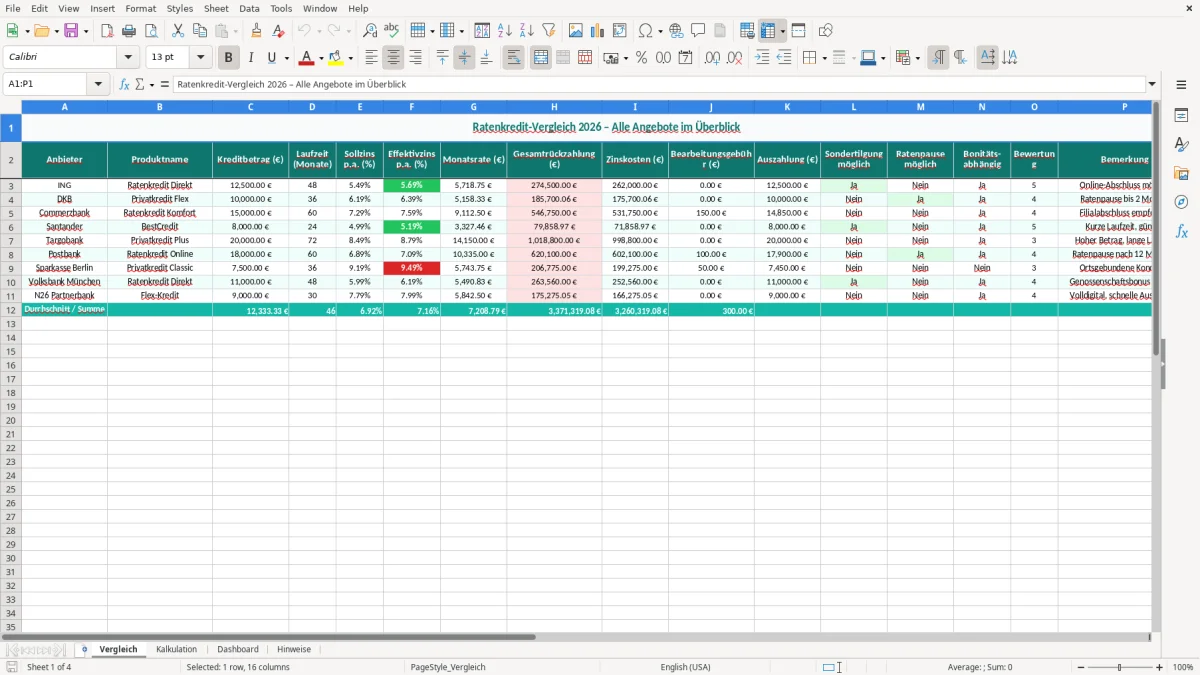Switch to the Kalkulation sheet tab

(x=177, y=649)
